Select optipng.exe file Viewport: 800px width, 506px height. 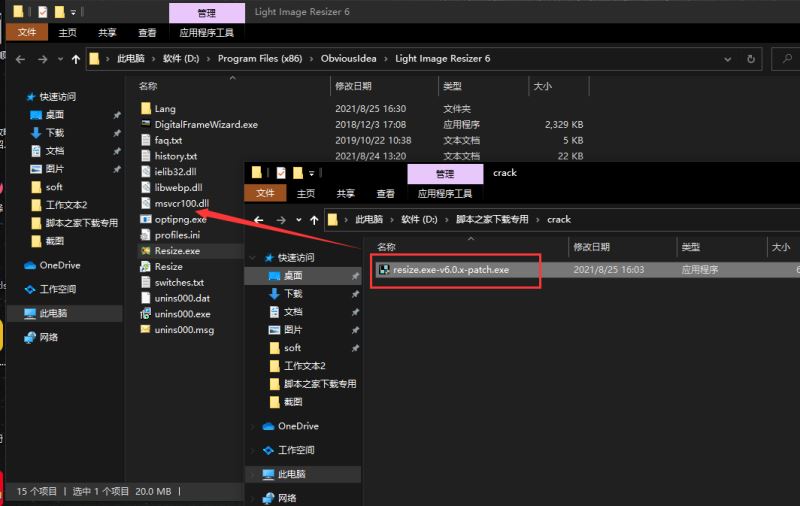point(173,219)
